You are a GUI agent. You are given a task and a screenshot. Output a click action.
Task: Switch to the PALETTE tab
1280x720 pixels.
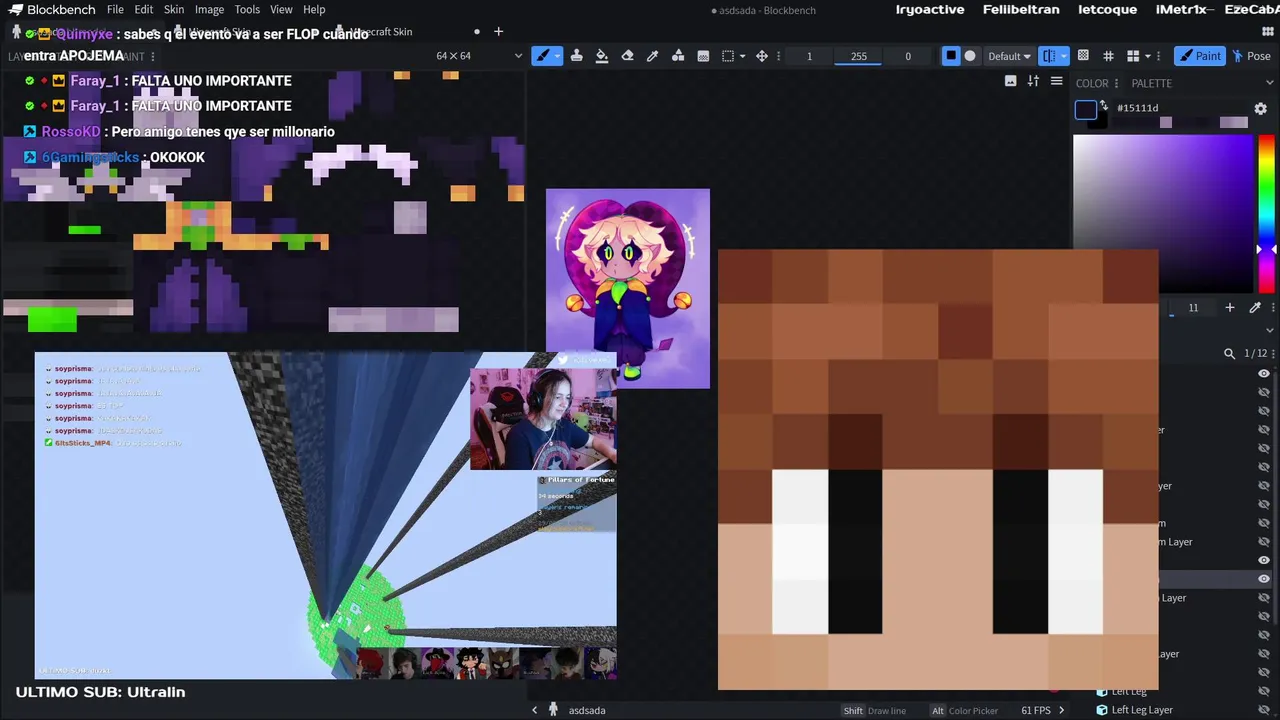pyautogui.click(x=1152, y=83)
